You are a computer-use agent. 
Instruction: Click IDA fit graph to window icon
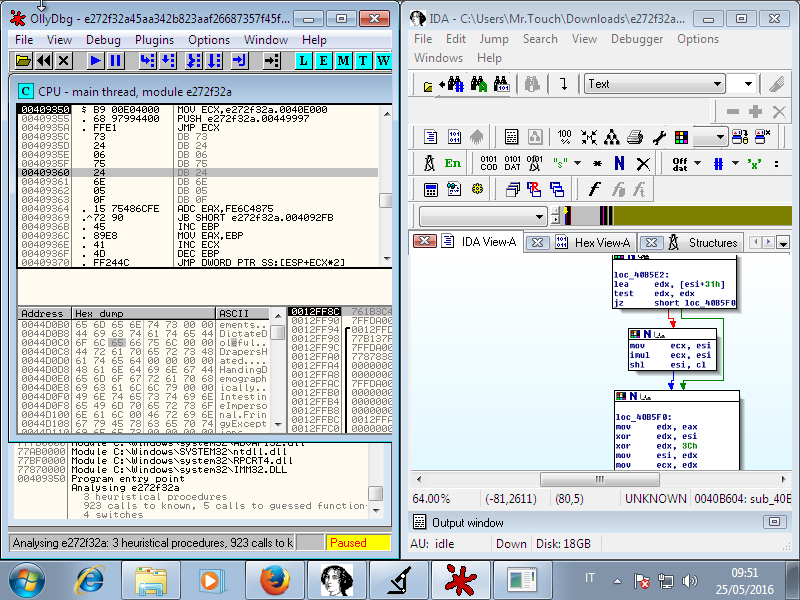coord(589,137)
